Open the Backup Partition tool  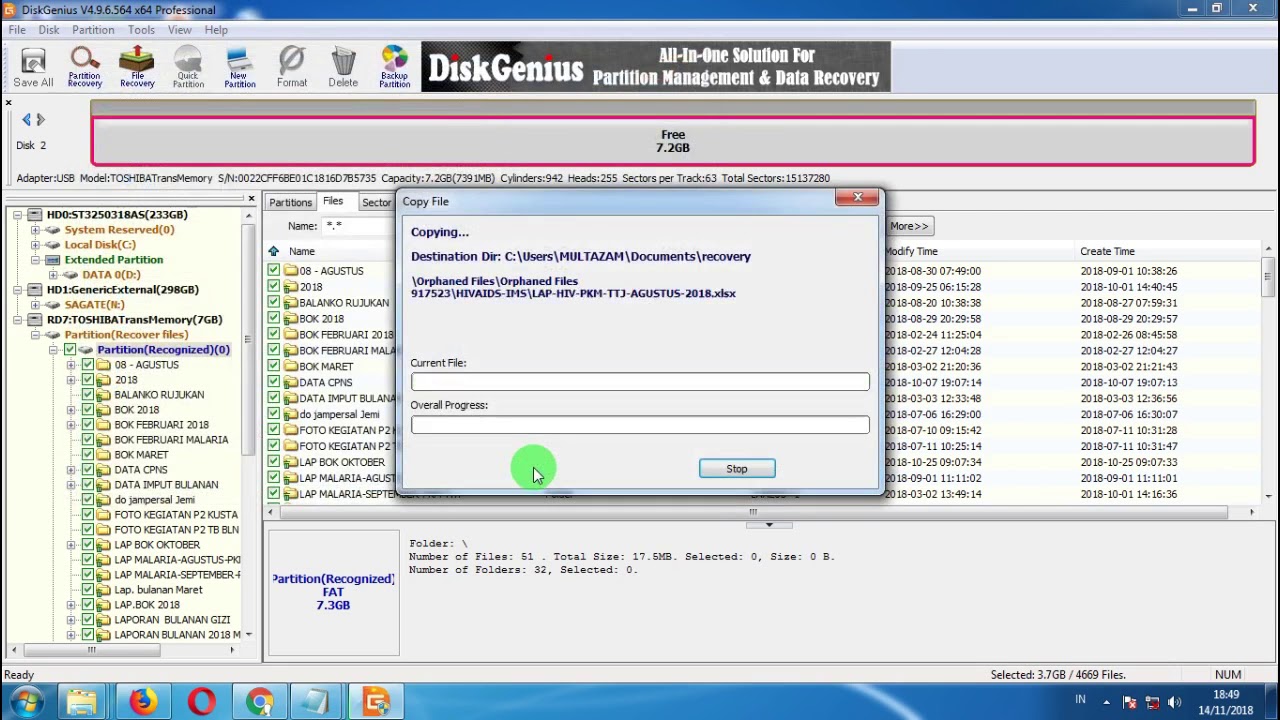click(394, 68)
